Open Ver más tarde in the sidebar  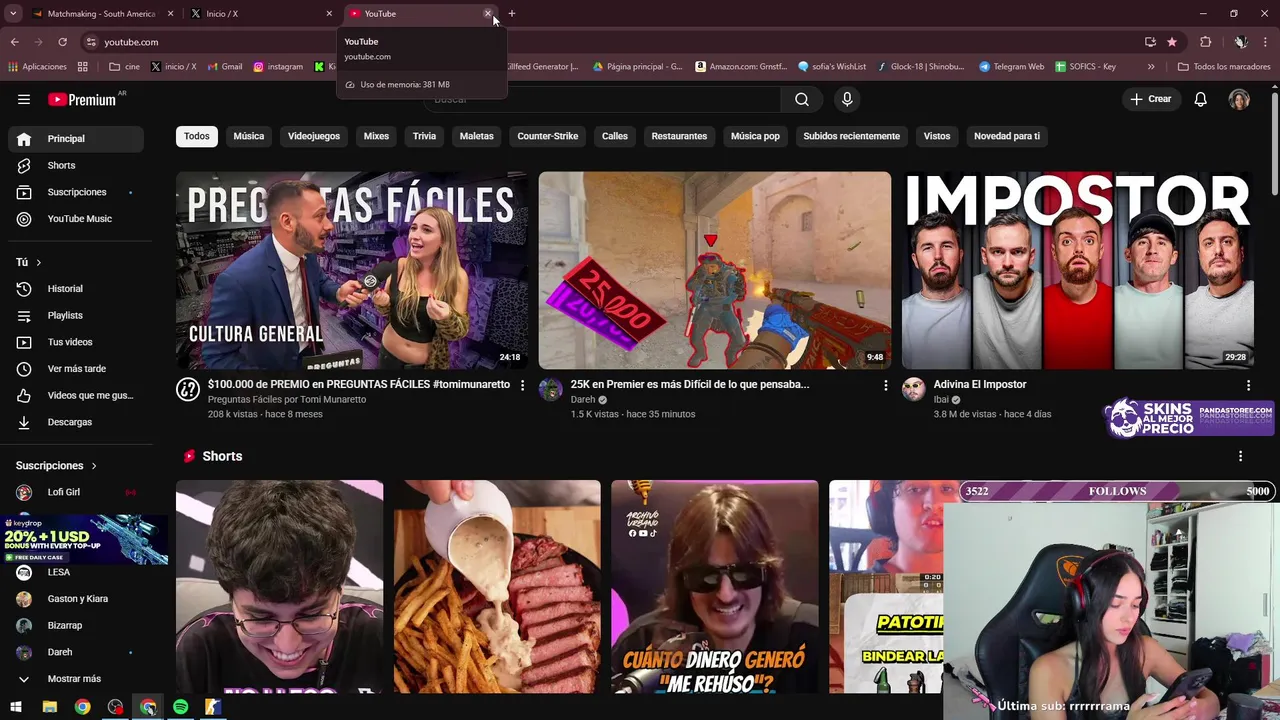click(76, 369)
